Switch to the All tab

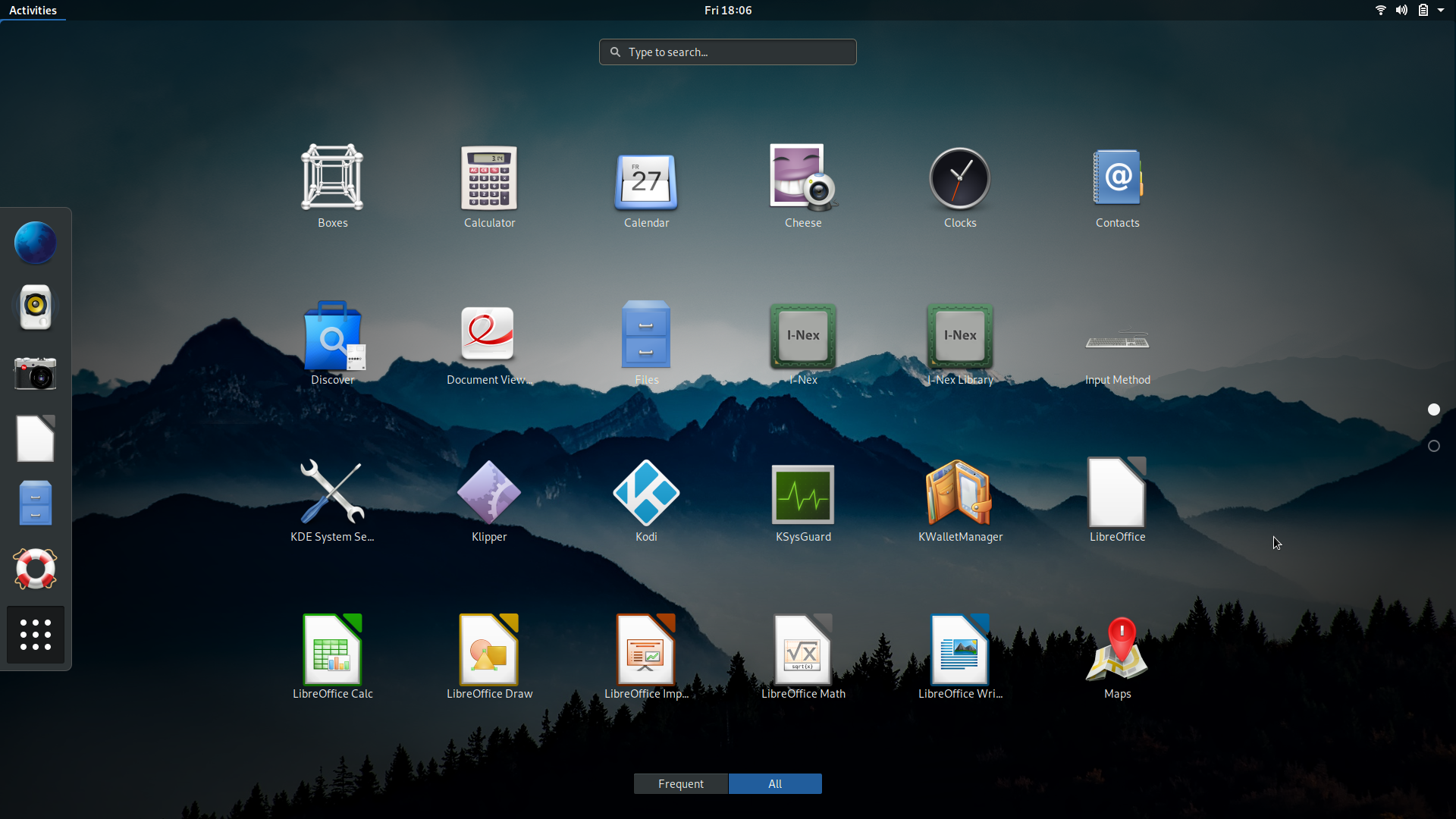[774, 783]
